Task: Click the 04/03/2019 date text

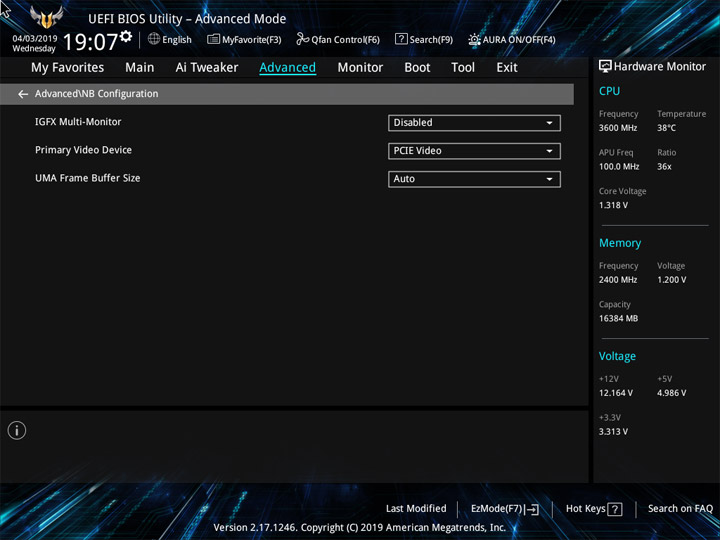Action: 35,39
